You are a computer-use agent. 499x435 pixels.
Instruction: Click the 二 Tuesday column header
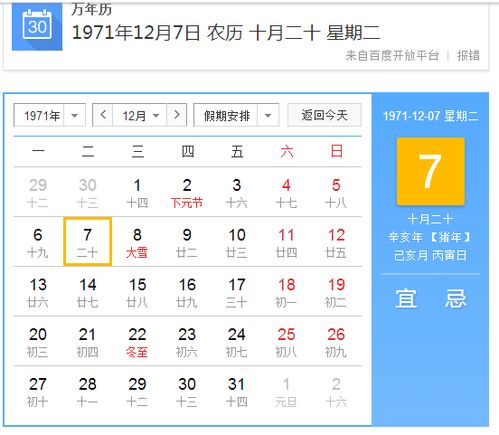88,152
